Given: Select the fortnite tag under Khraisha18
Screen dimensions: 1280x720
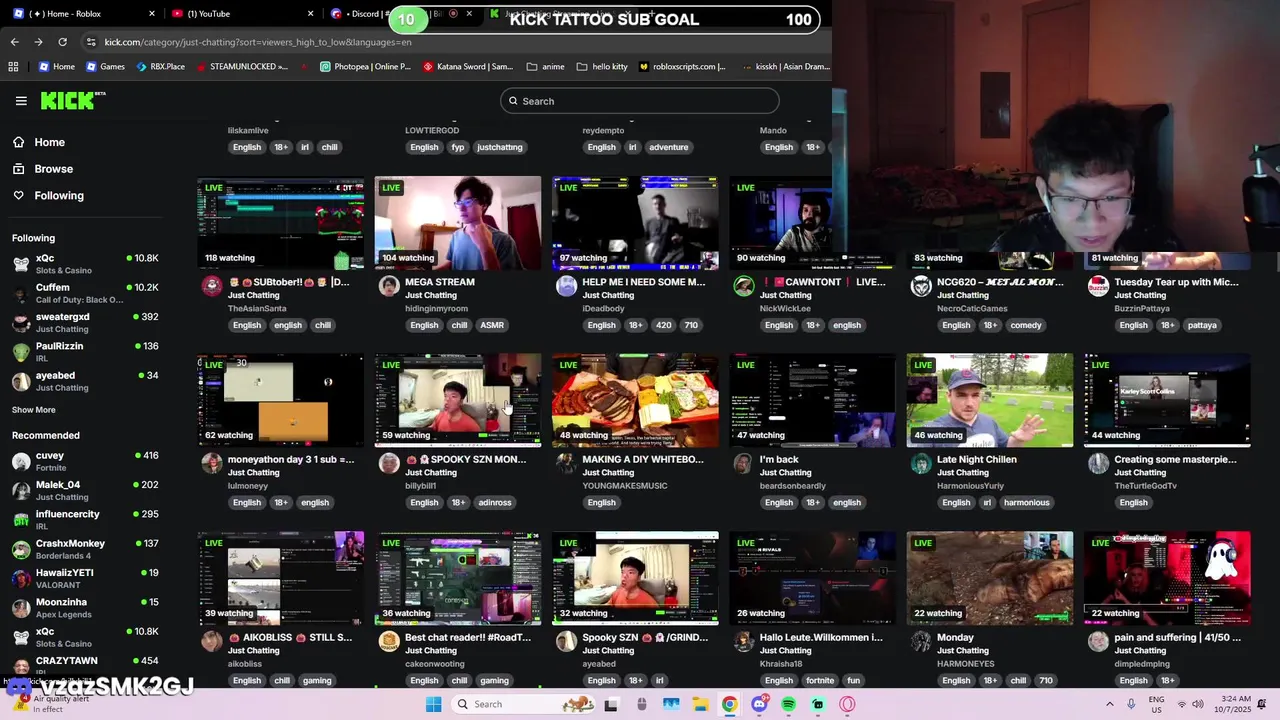Looking at the screenshot, I should pyautogui.click(x=820, y=681).
